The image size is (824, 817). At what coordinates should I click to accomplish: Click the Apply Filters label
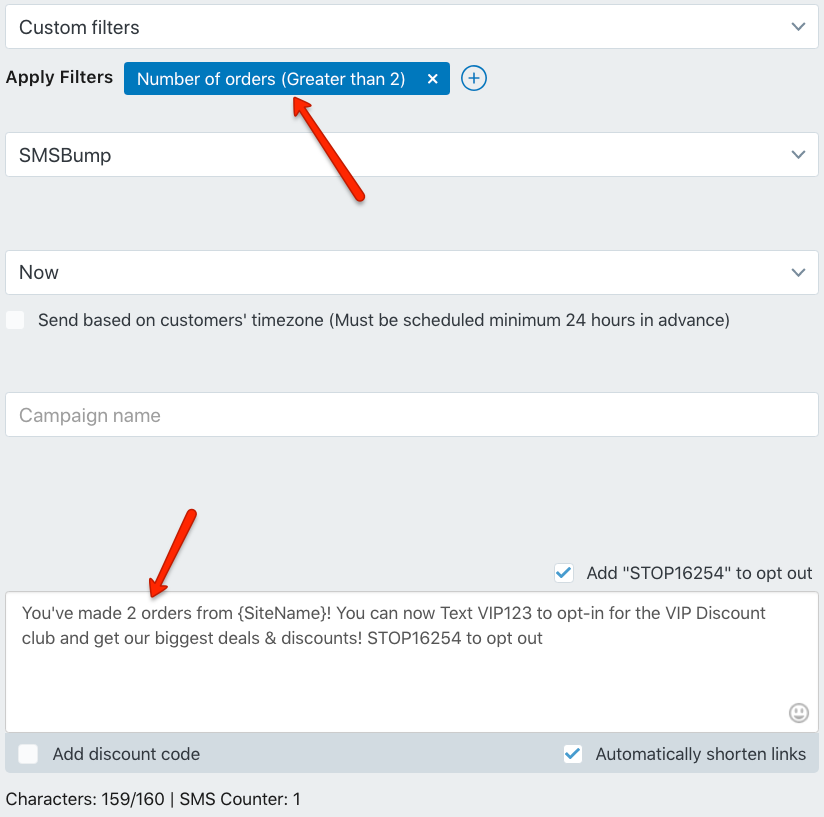(59, 77)
